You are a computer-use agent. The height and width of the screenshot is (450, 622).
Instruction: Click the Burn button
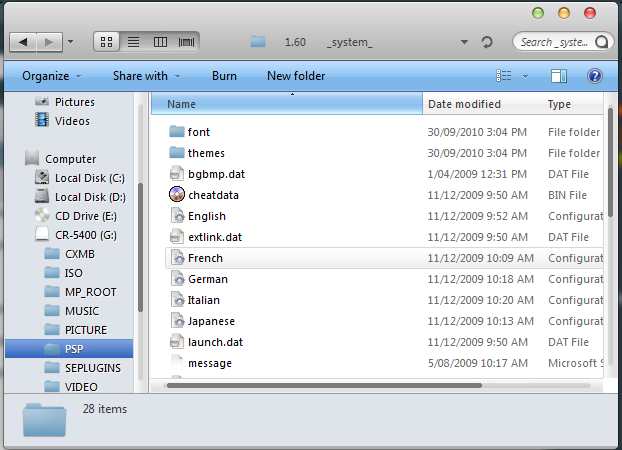tap(224, 76)
